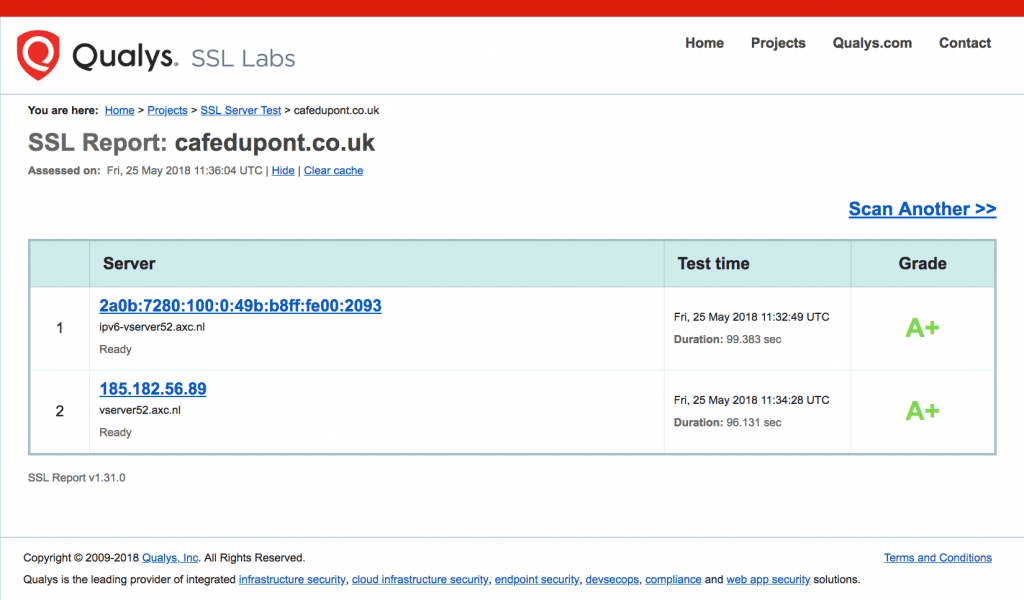Follow the cloud infrastructure security link
The height and width of the screenshot is (600, 1024).
tap(421, 580)
